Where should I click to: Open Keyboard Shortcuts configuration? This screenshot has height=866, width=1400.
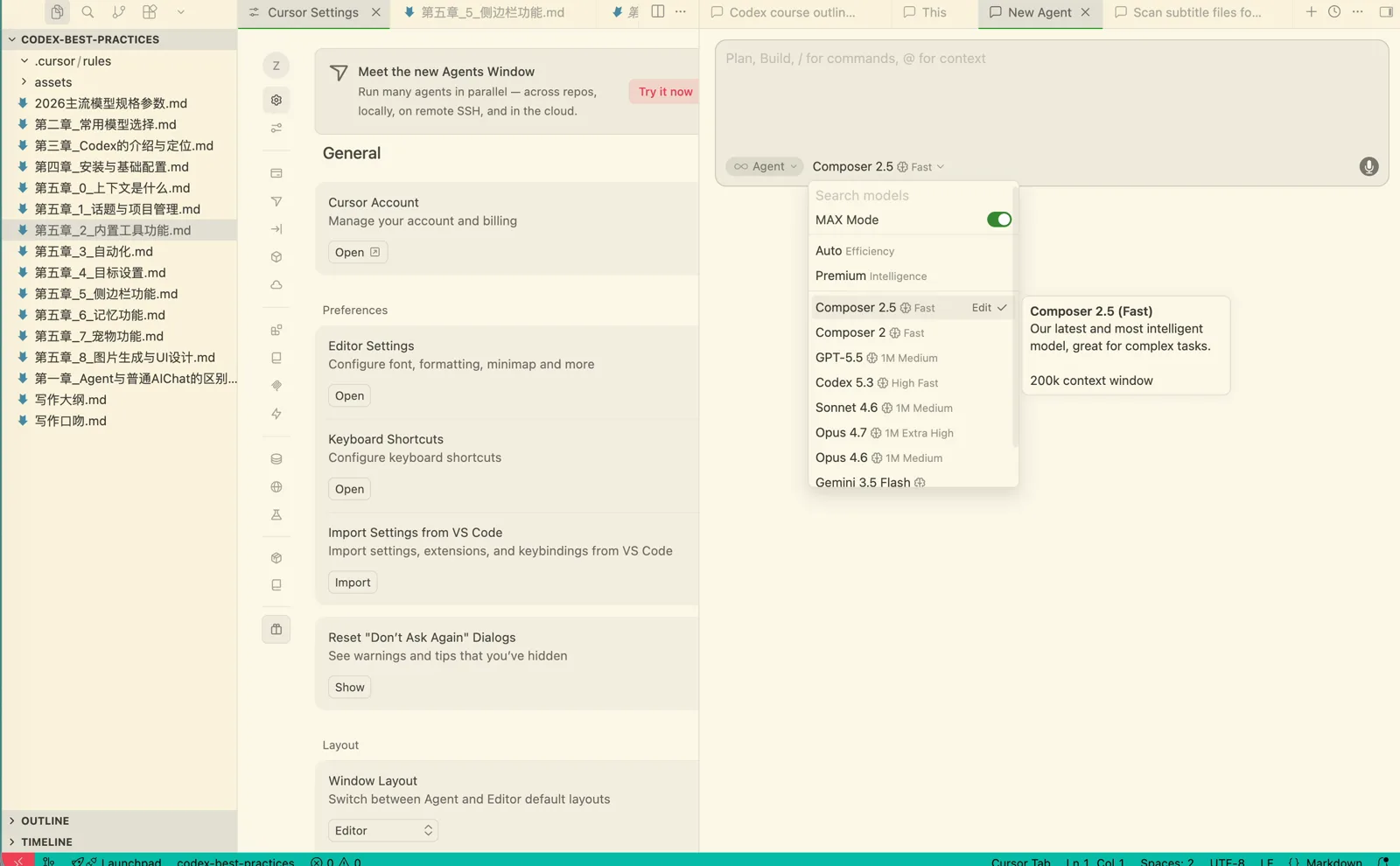point(349,489)
